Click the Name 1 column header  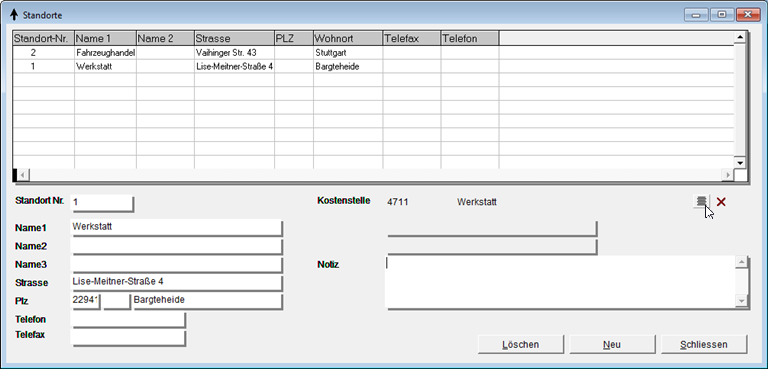tap(105, 38)
